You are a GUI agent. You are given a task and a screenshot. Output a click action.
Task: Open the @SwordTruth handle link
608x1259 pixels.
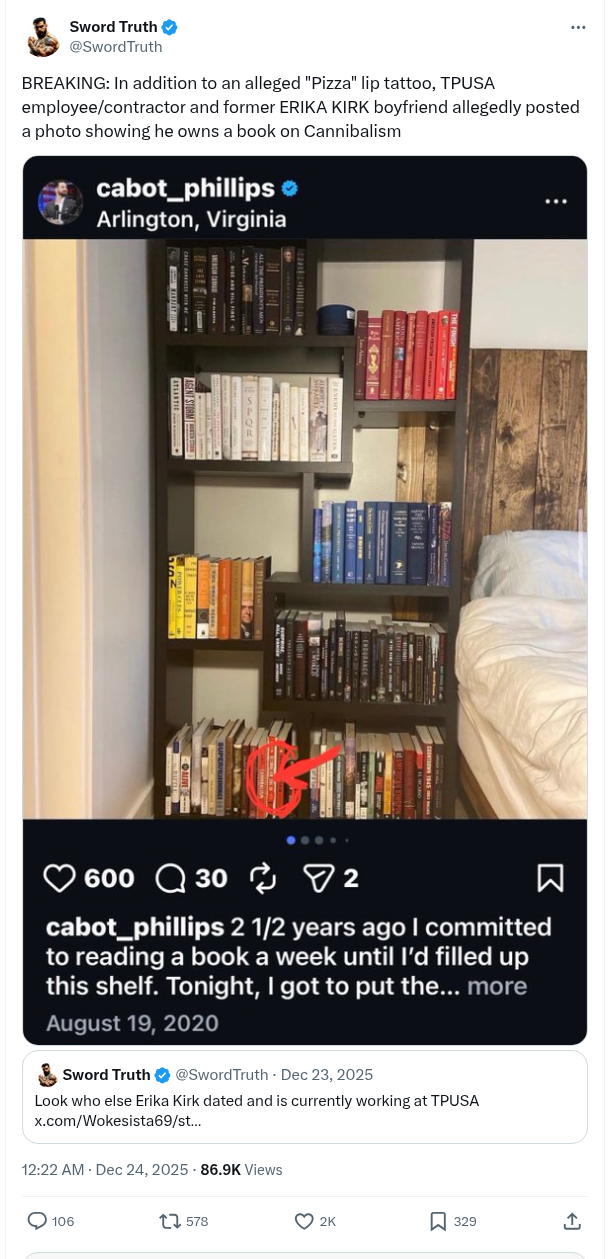point(115,47)
